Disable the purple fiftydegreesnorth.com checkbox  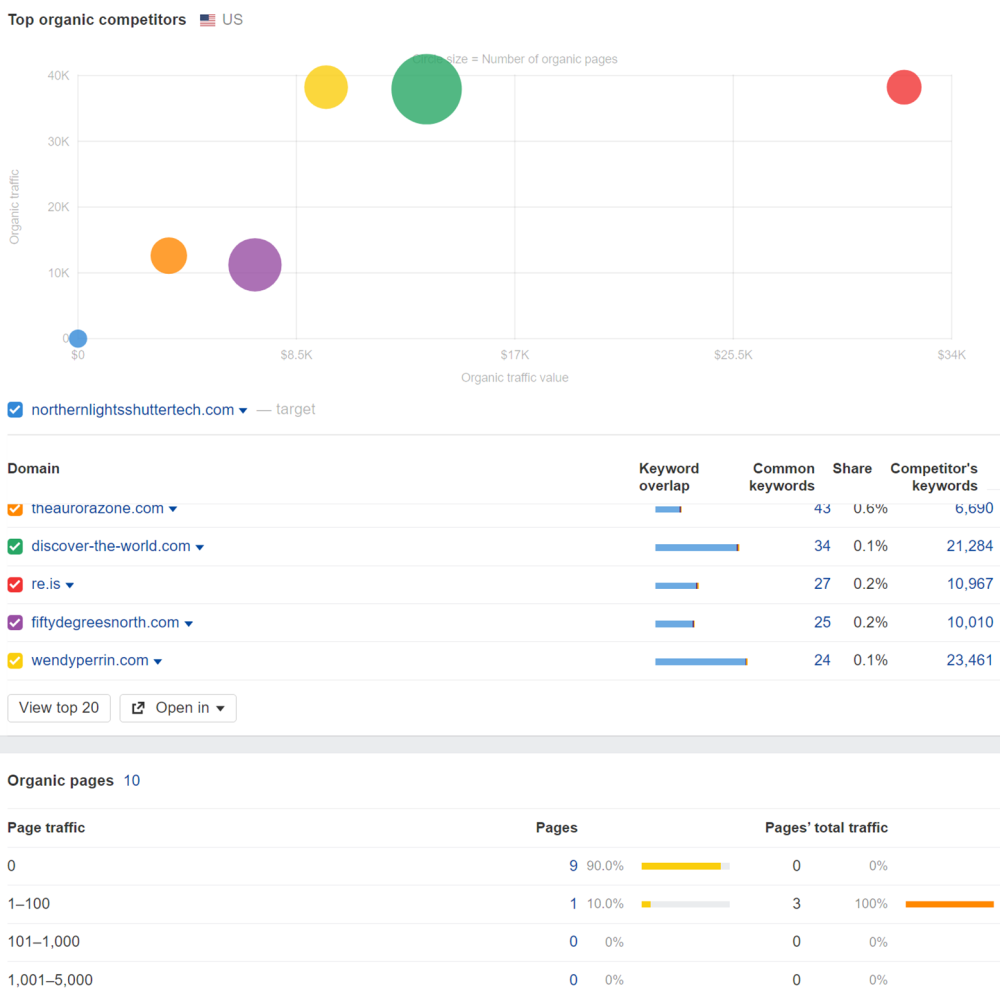pos(15,622)
